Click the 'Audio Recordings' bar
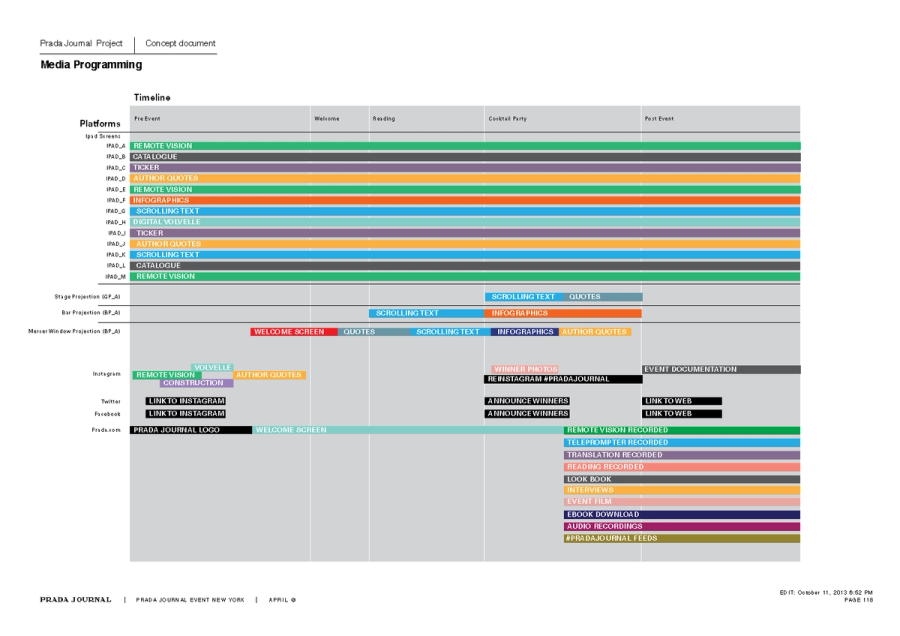This screenshot has height=636, width=900. pyautogui.click(x=682, y=526)
